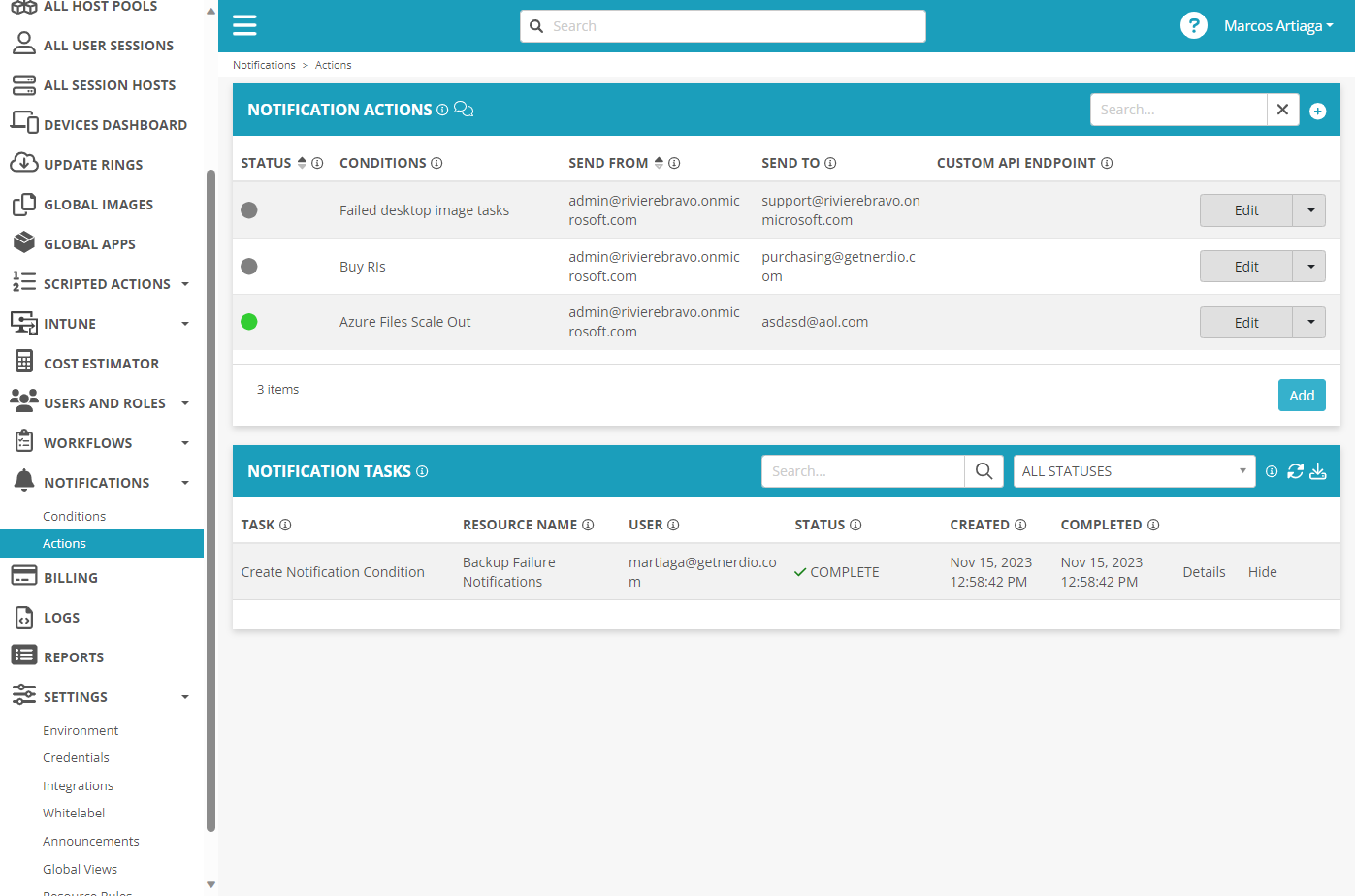Clear the notification actions search with X
Image resolution: width=1355 pixels, height=896 pixels.
[1282, 110]
